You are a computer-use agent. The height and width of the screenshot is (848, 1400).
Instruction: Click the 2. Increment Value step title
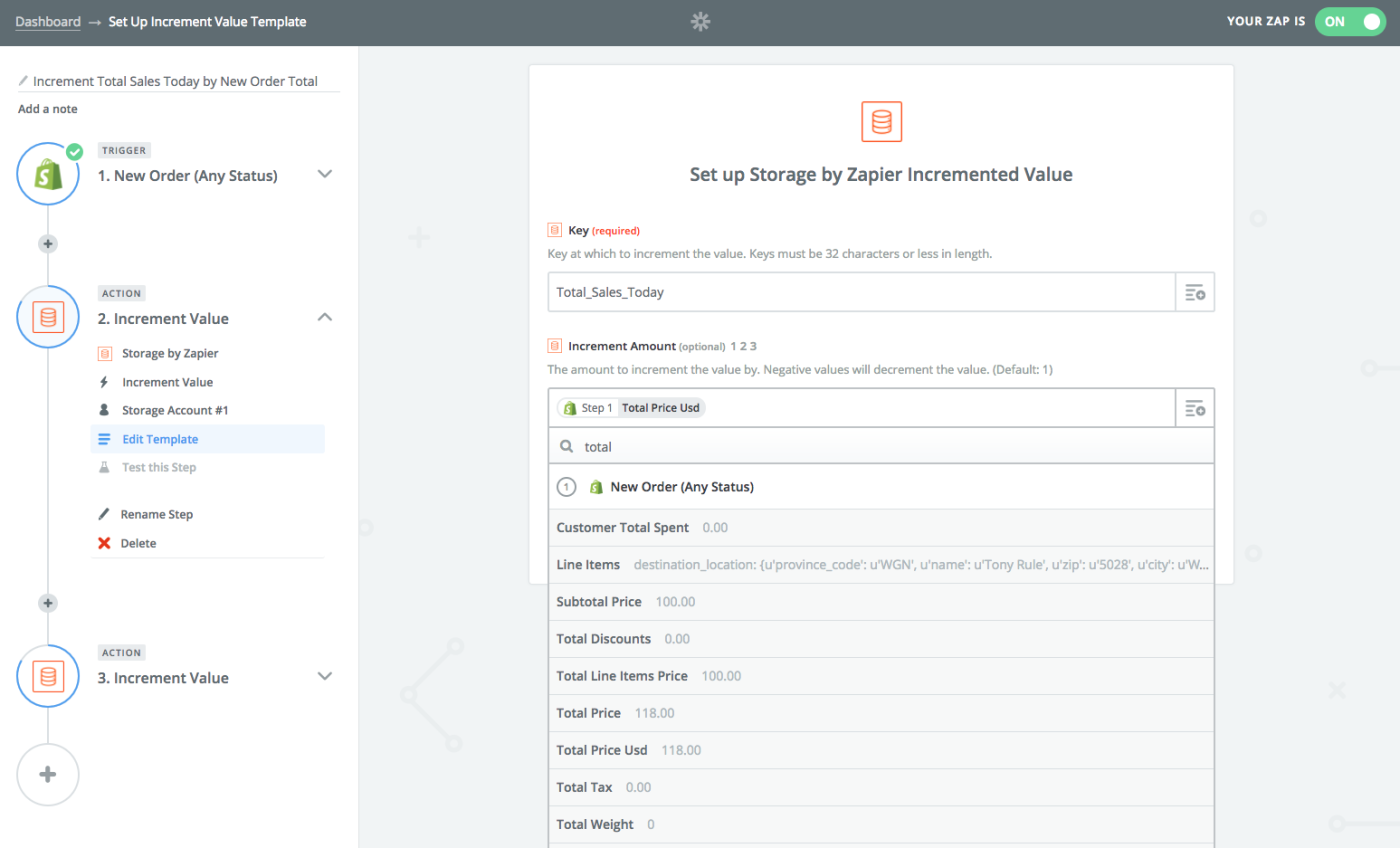click(164, 319)
